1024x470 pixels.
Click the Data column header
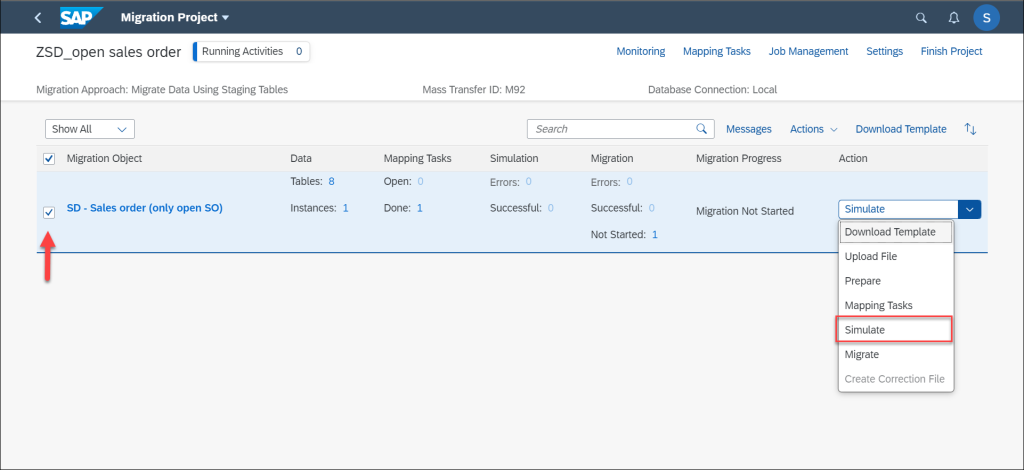click(301, 159)
